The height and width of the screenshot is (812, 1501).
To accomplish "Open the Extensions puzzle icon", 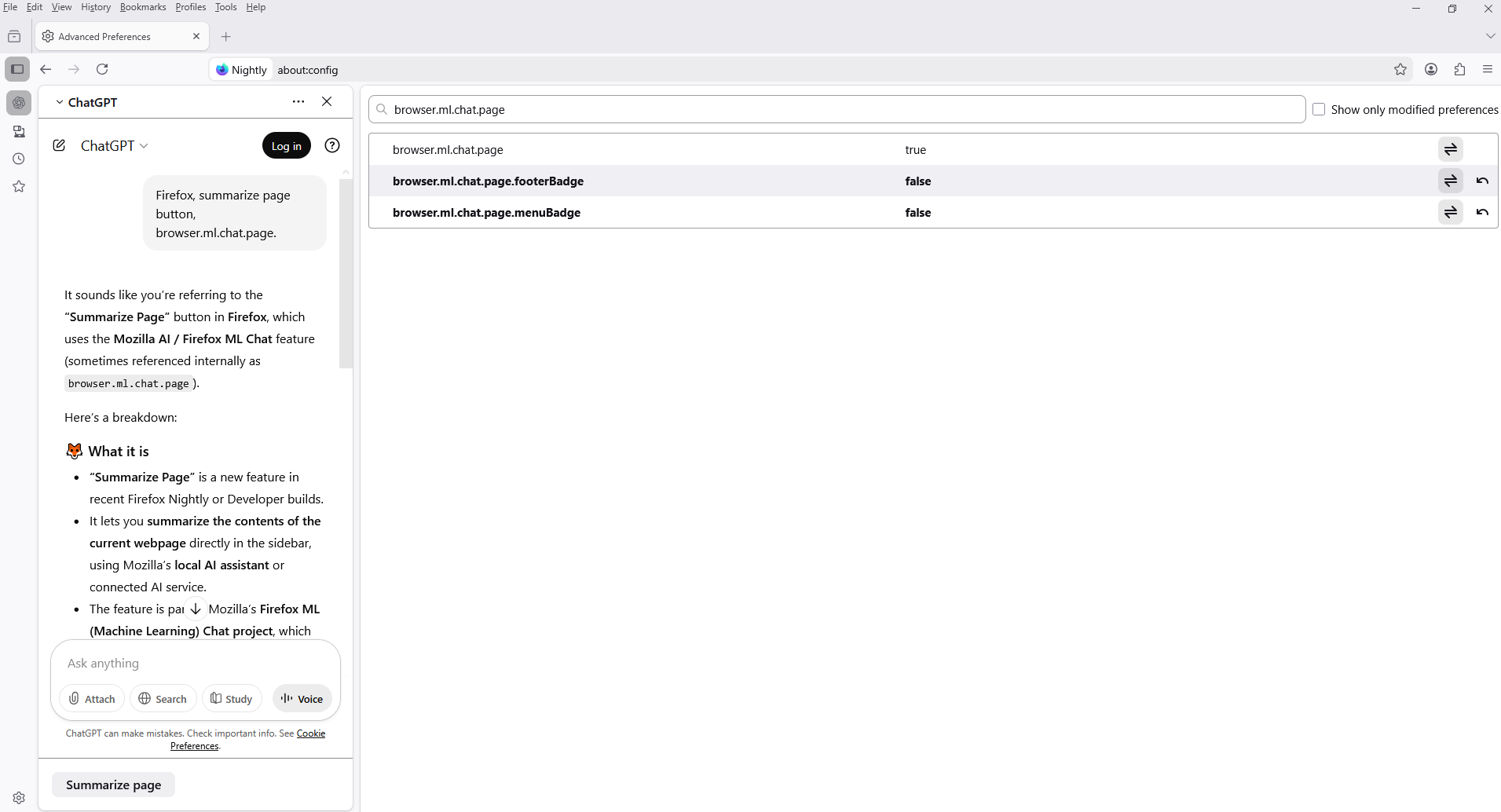I will 1459,69.
